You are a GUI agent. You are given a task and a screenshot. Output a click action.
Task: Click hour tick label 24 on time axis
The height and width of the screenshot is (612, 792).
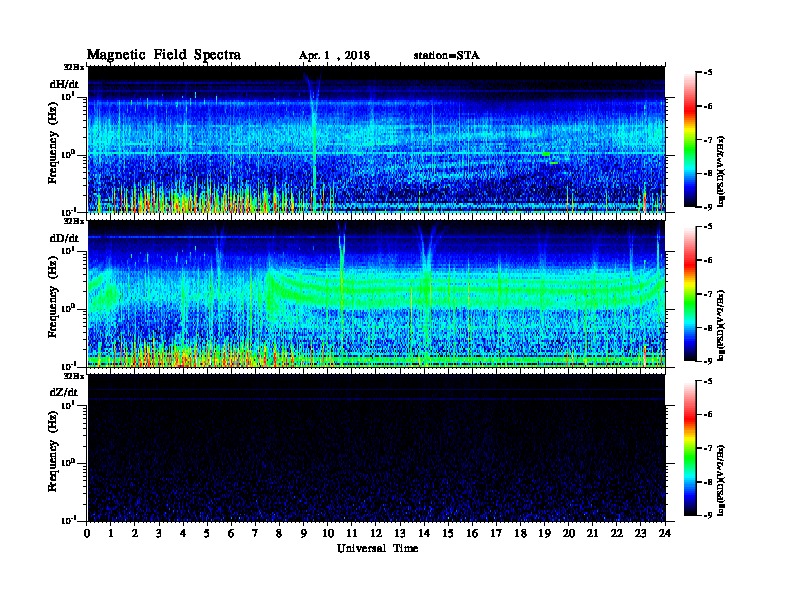pos(665,533)
